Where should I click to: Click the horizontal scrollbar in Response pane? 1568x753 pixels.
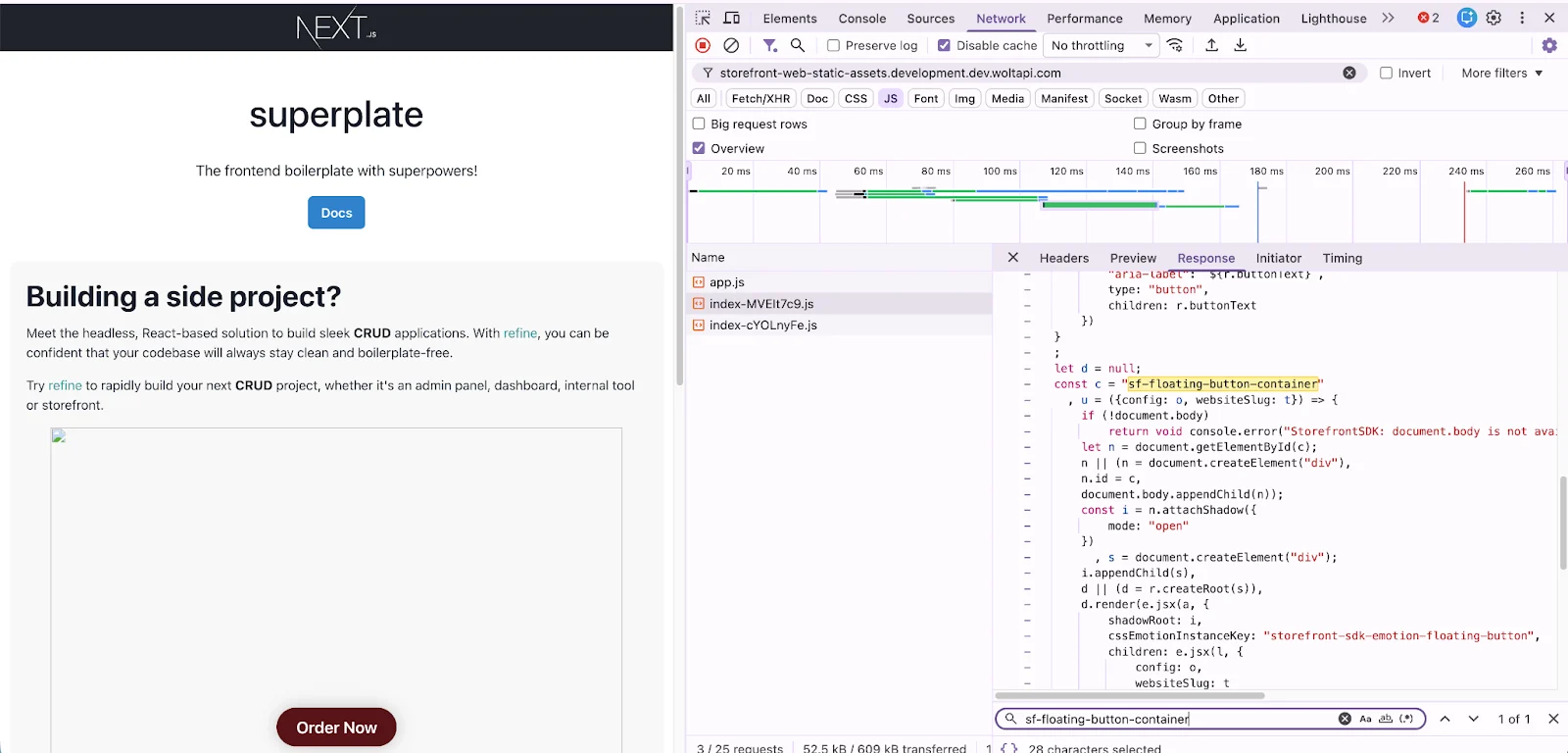point(1130,696)
